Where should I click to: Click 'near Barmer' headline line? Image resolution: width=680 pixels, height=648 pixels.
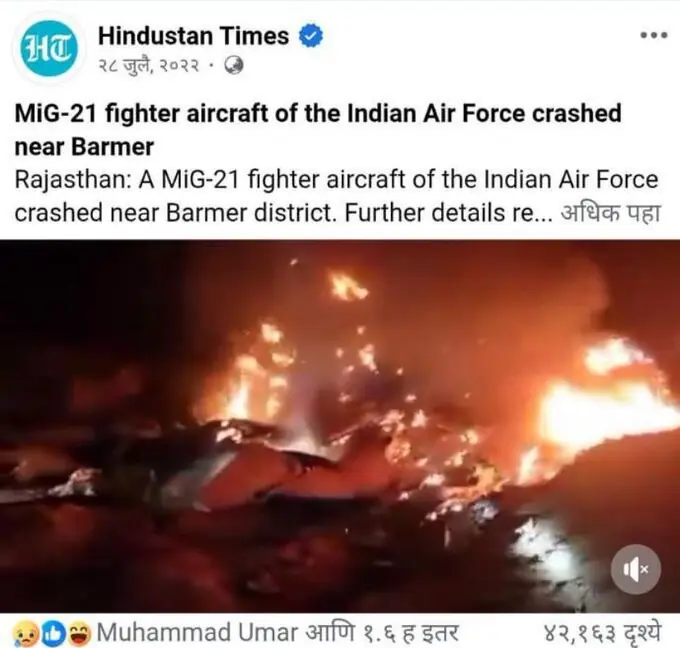coord(84,147)
